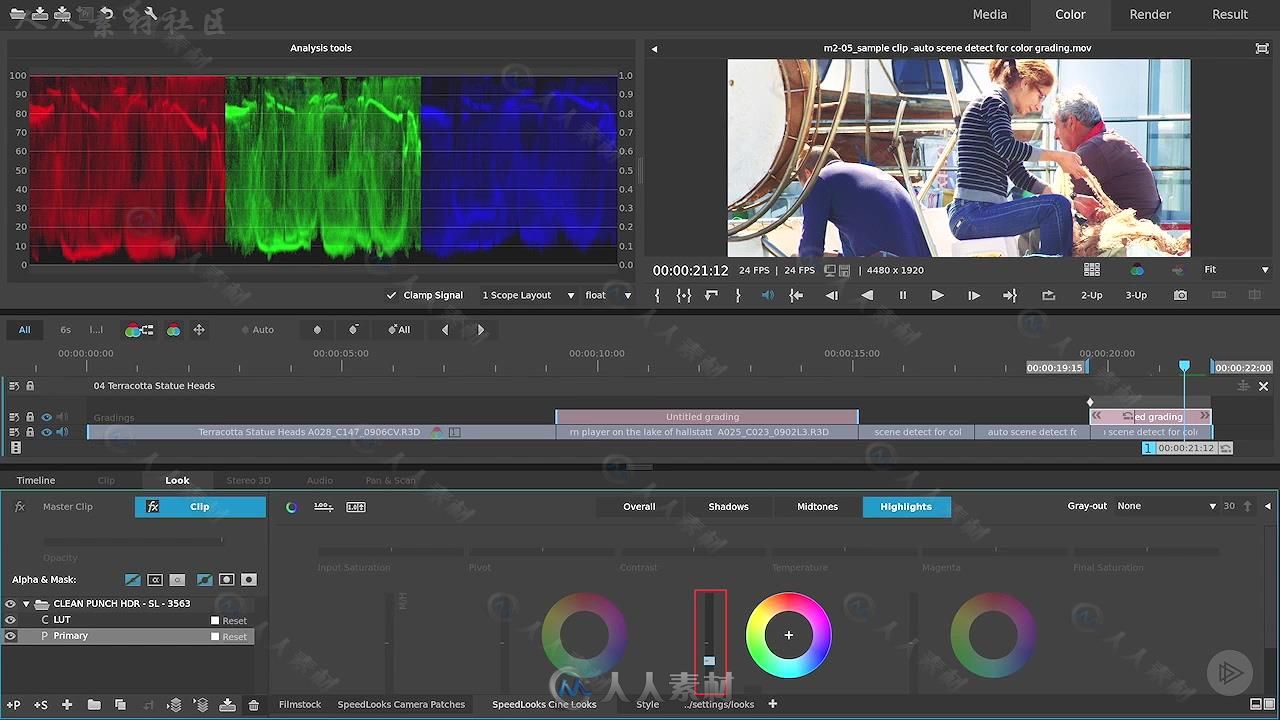Image resolution: width=1280 pixels, height=720 pixels.
Task: Open Filmstock looks tab
Action: click(300, 704)
